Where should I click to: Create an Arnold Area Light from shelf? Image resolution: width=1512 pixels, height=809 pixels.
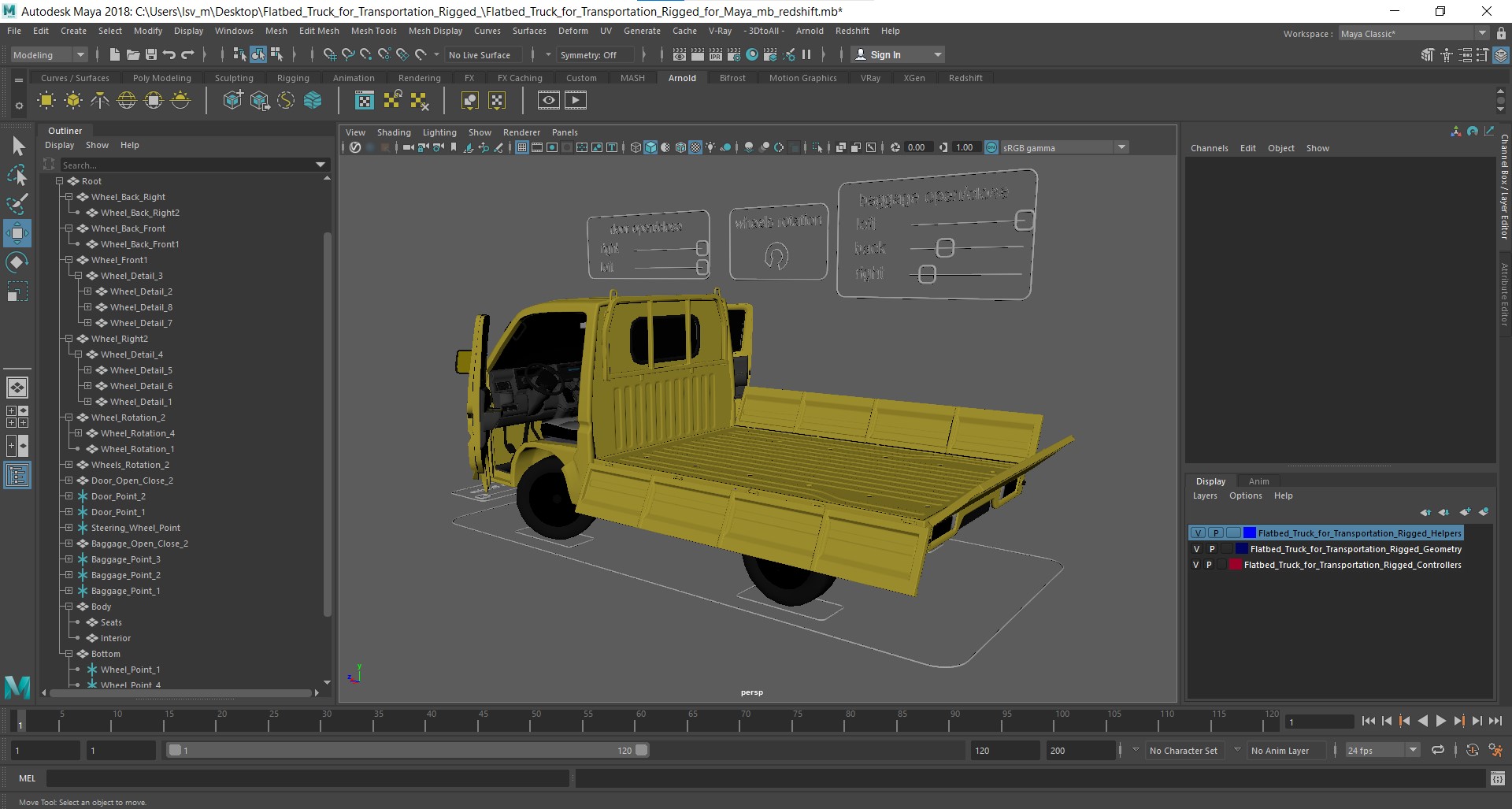point(46,100)
